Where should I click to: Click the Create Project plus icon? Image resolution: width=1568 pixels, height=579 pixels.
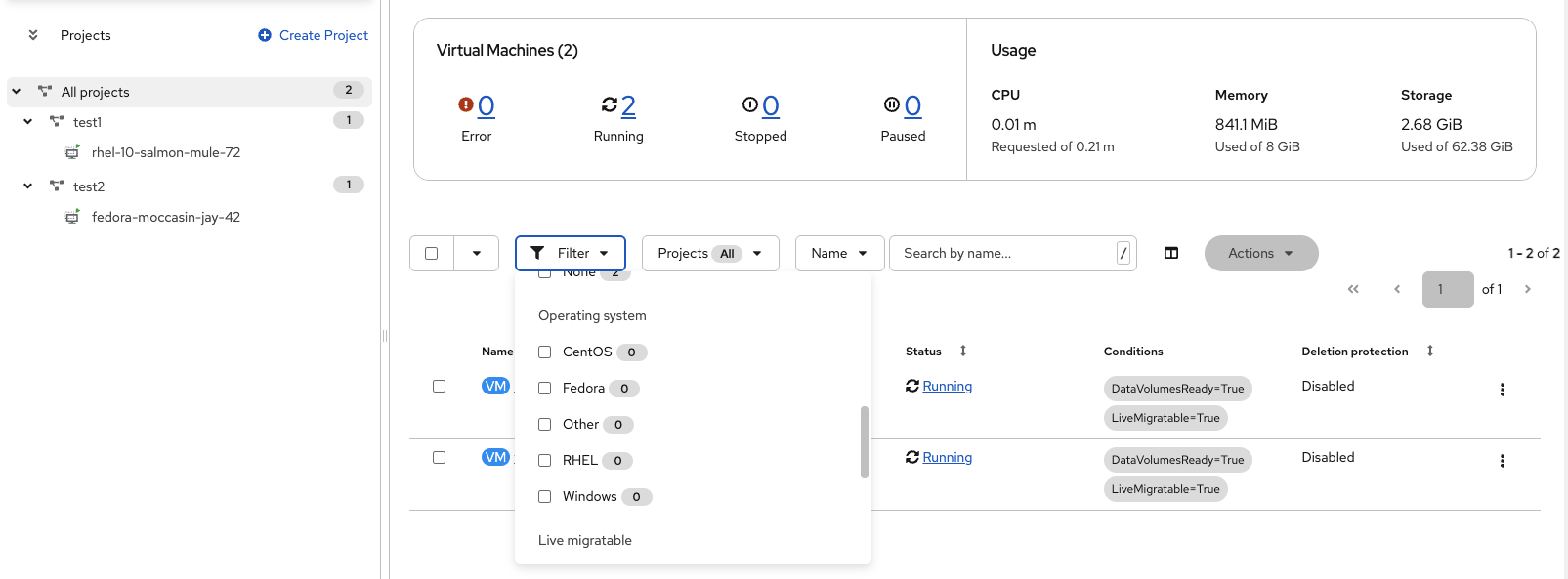(x=265, y=35)
